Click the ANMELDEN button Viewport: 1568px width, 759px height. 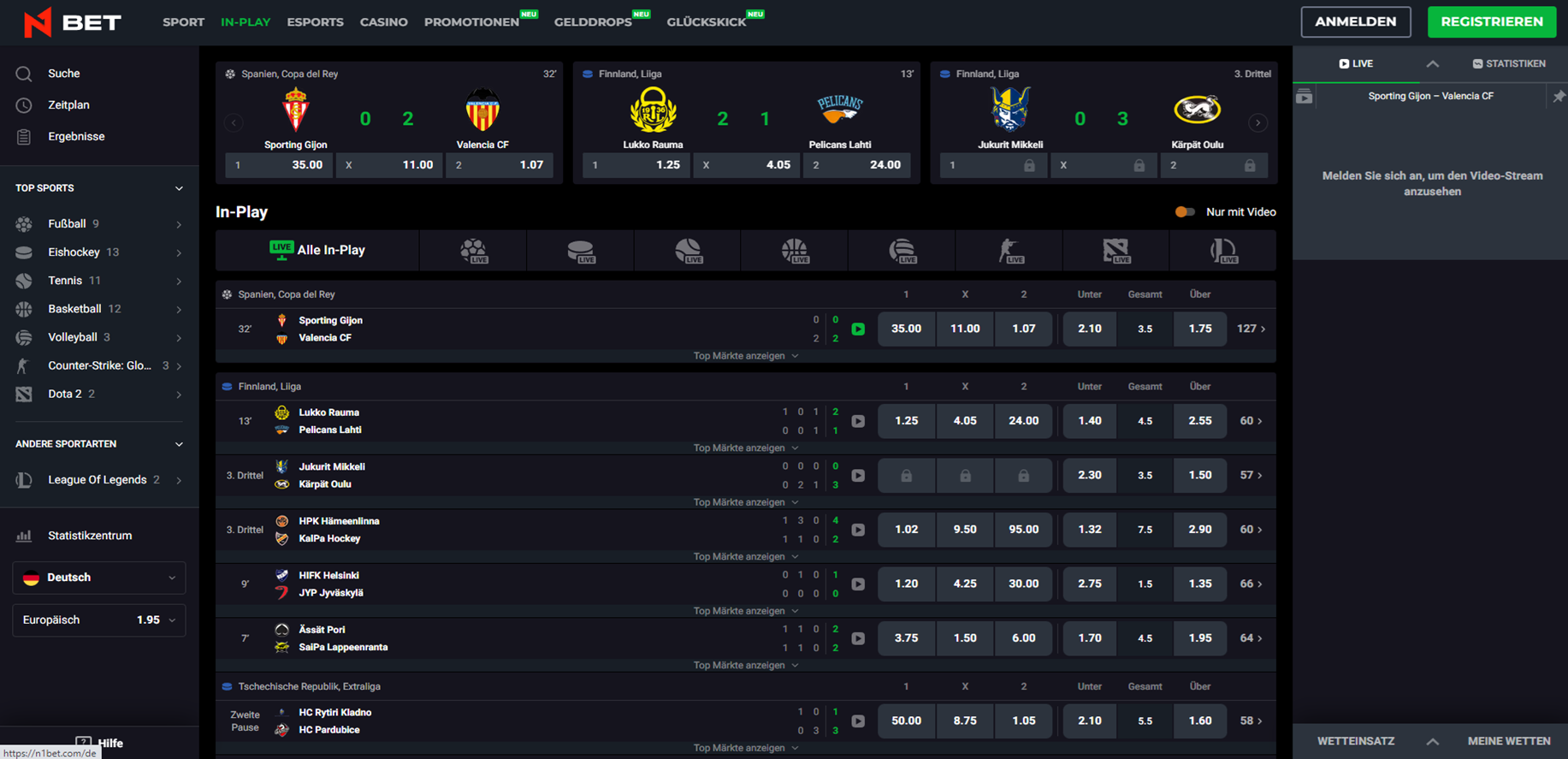(1356, 22)
